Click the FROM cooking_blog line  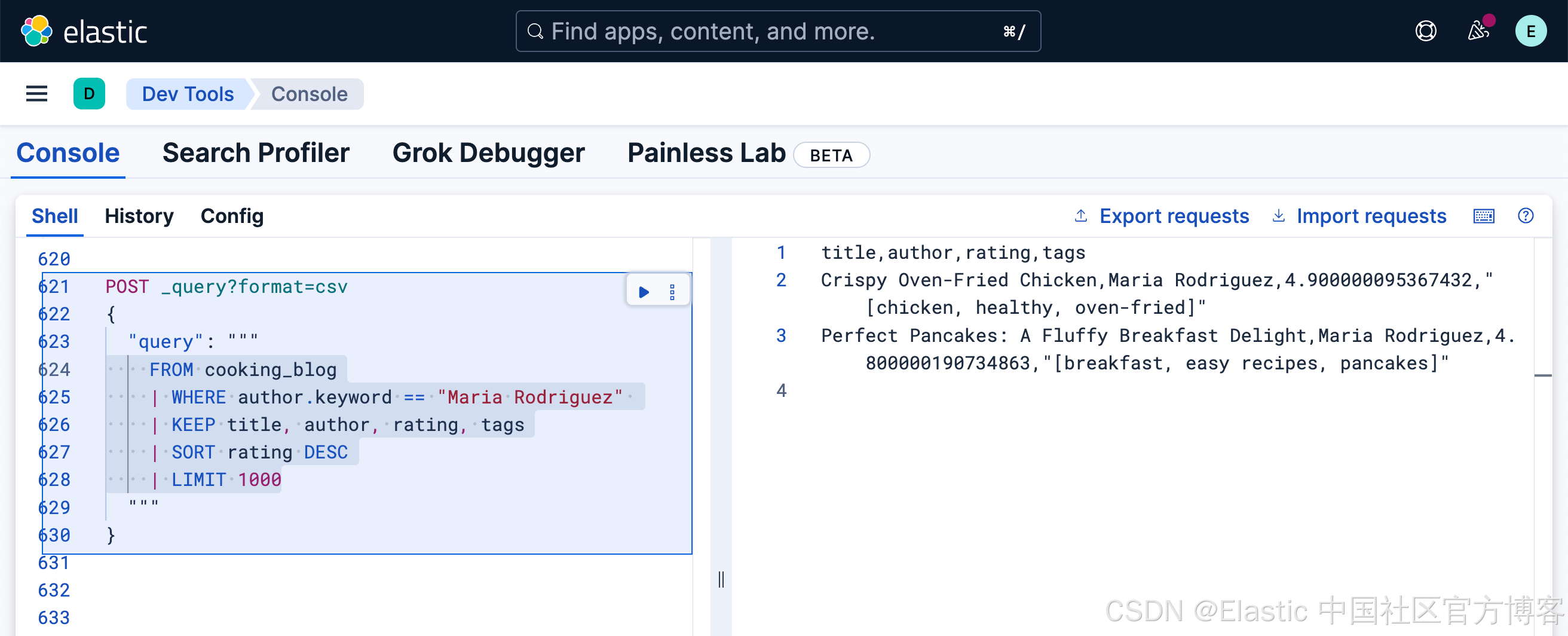point(243,369)
